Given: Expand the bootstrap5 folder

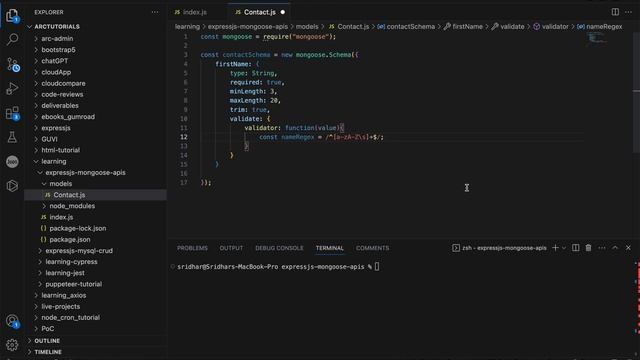Looking at the screenshot, I should pos(96,50).
